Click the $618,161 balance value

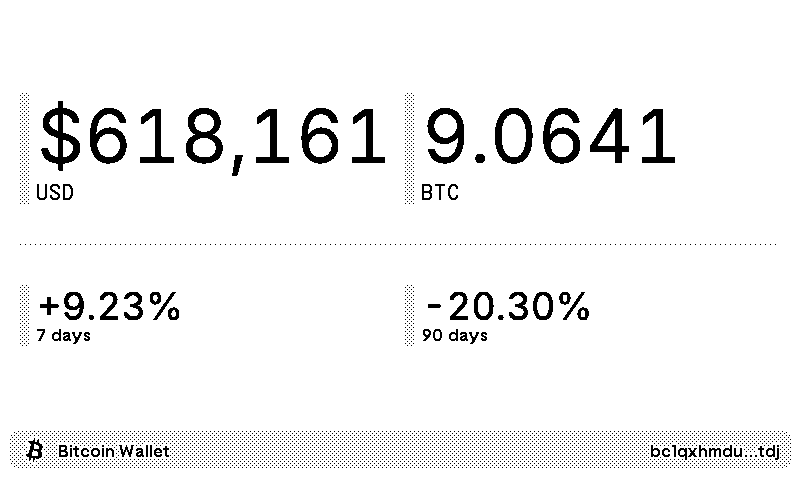click(x=212, y=139)
